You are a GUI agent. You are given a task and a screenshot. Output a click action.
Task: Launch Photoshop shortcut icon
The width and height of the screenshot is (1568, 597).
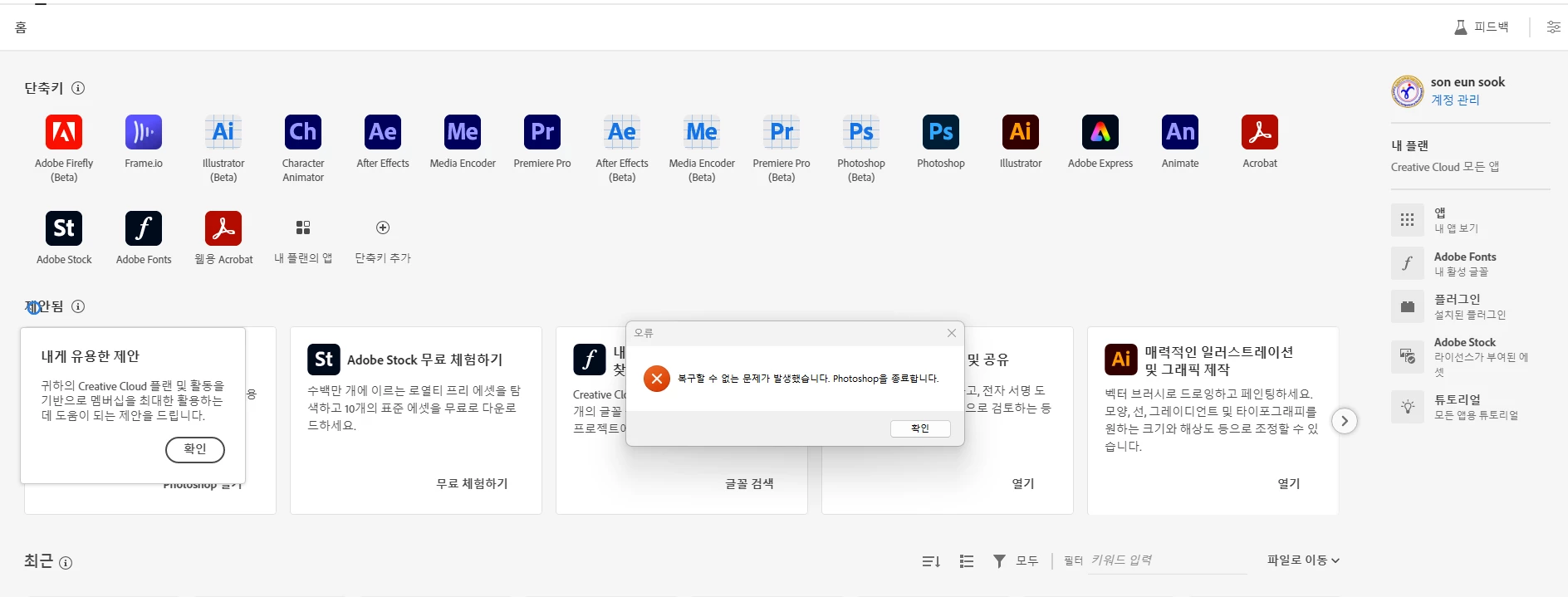[941, 132]
